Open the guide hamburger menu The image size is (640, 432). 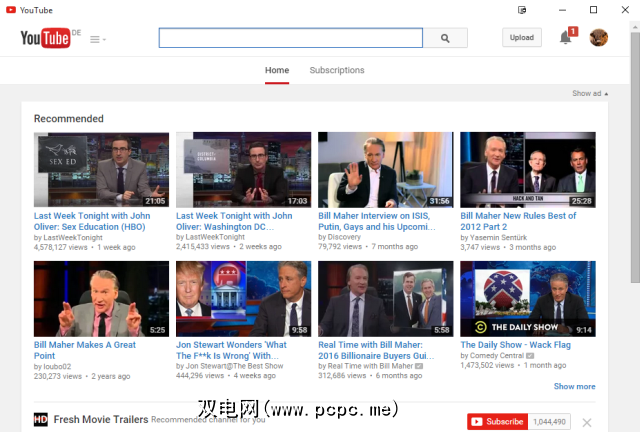point(98,39)
